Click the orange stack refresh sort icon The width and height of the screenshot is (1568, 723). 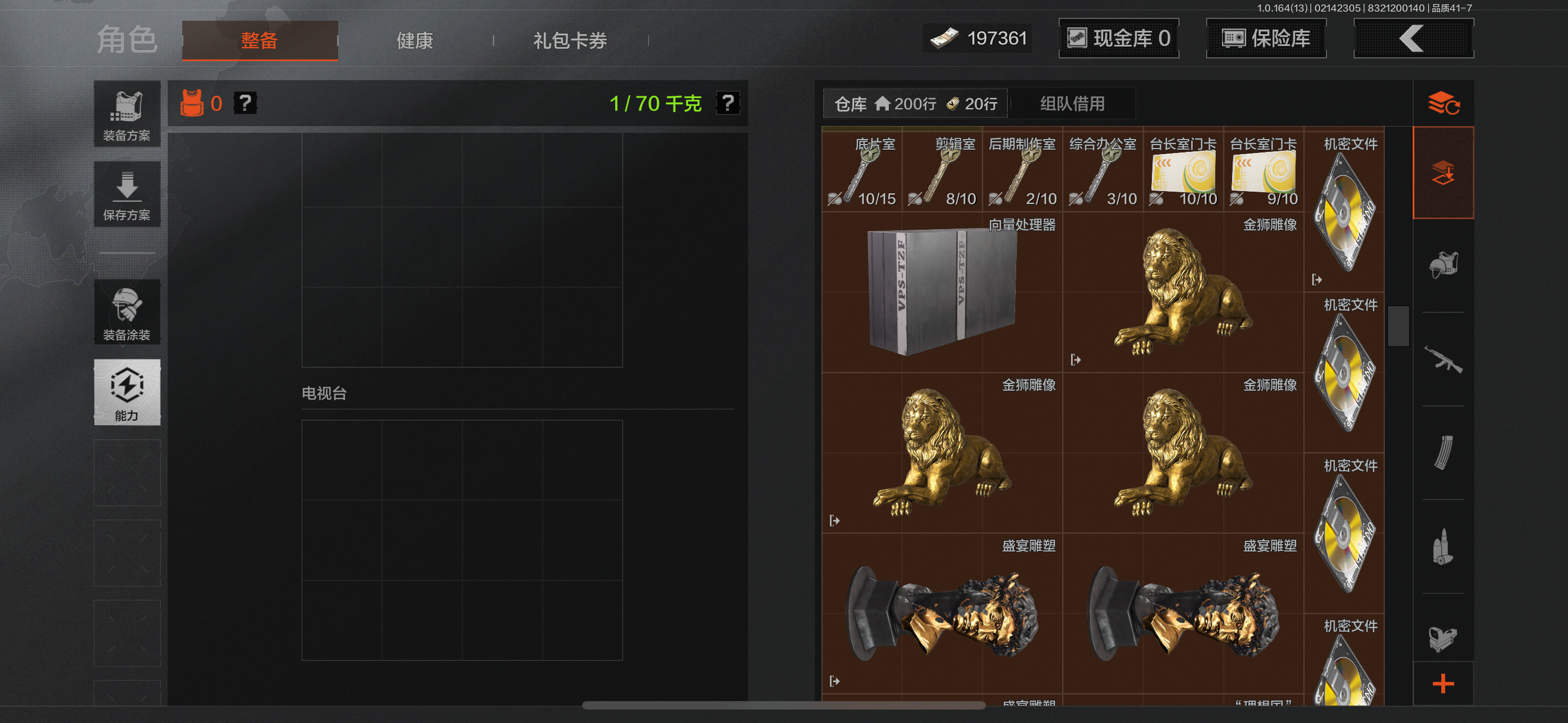[1443, 103]
